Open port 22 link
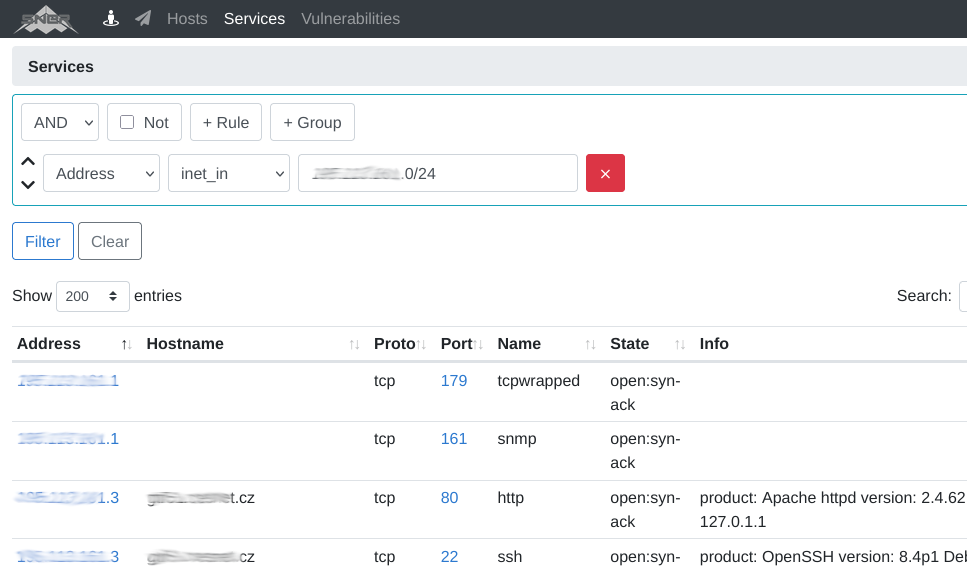967x570 pixels. [x=450, y=556]
